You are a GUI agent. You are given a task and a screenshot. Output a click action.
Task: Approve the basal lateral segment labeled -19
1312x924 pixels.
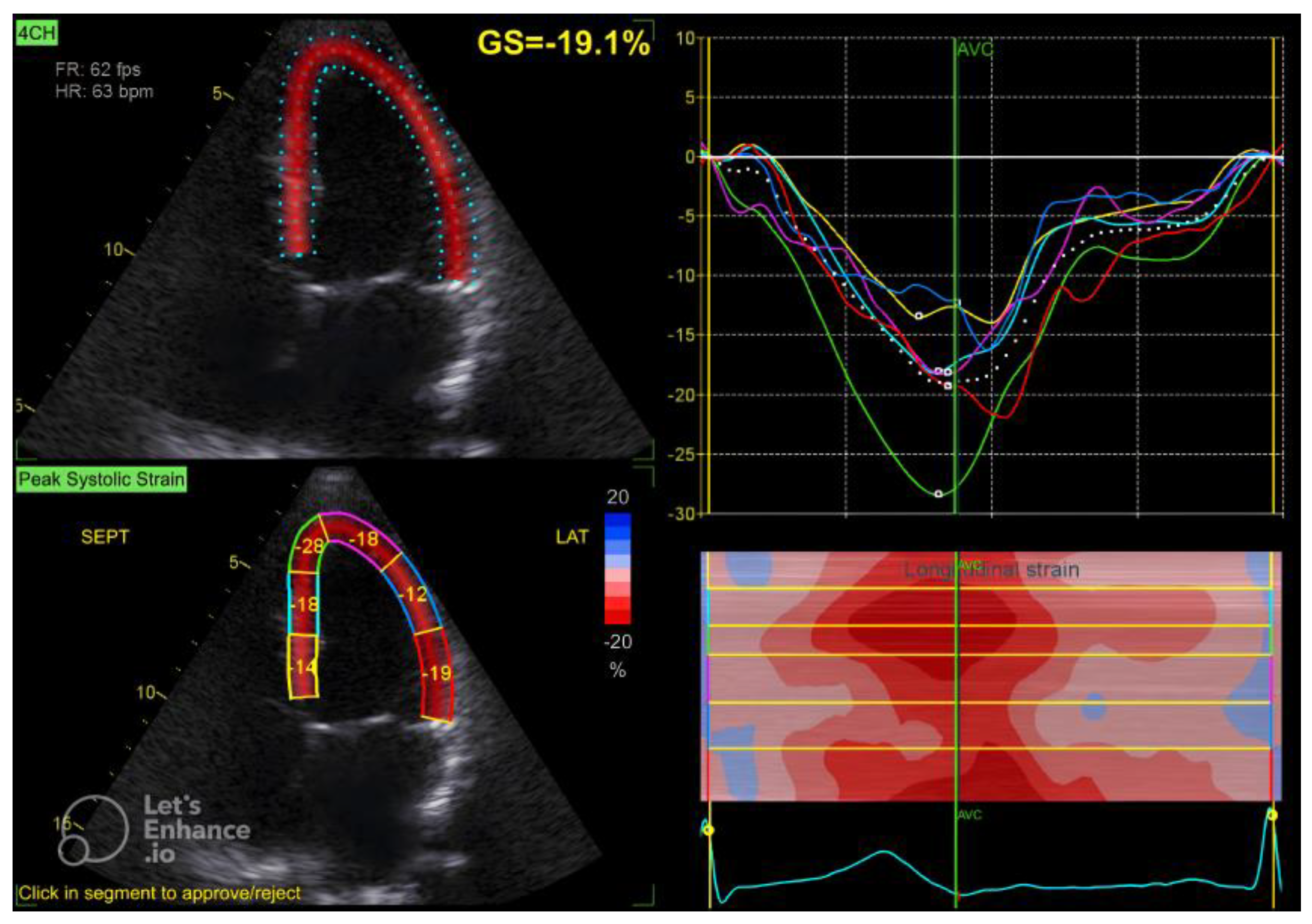pos(437,673)
